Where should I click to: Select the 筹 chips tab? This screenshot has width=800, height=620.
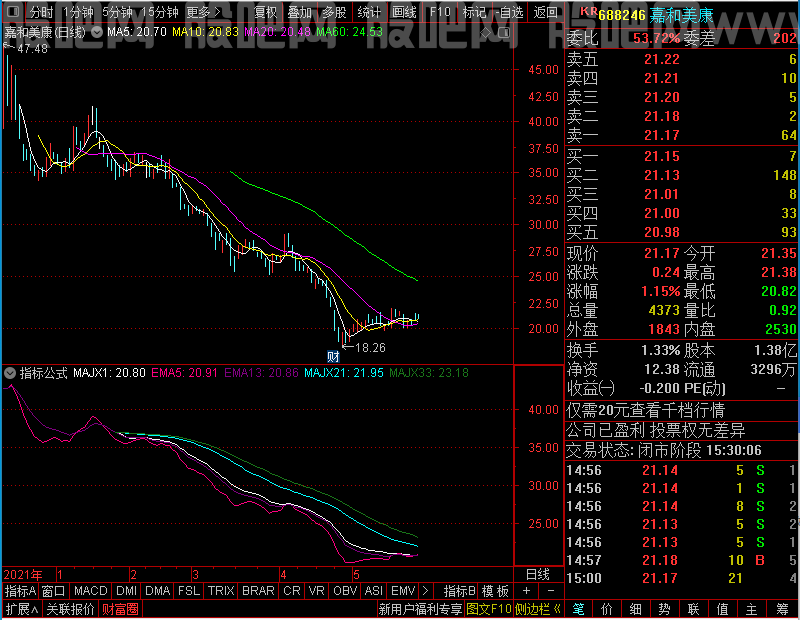783,609
